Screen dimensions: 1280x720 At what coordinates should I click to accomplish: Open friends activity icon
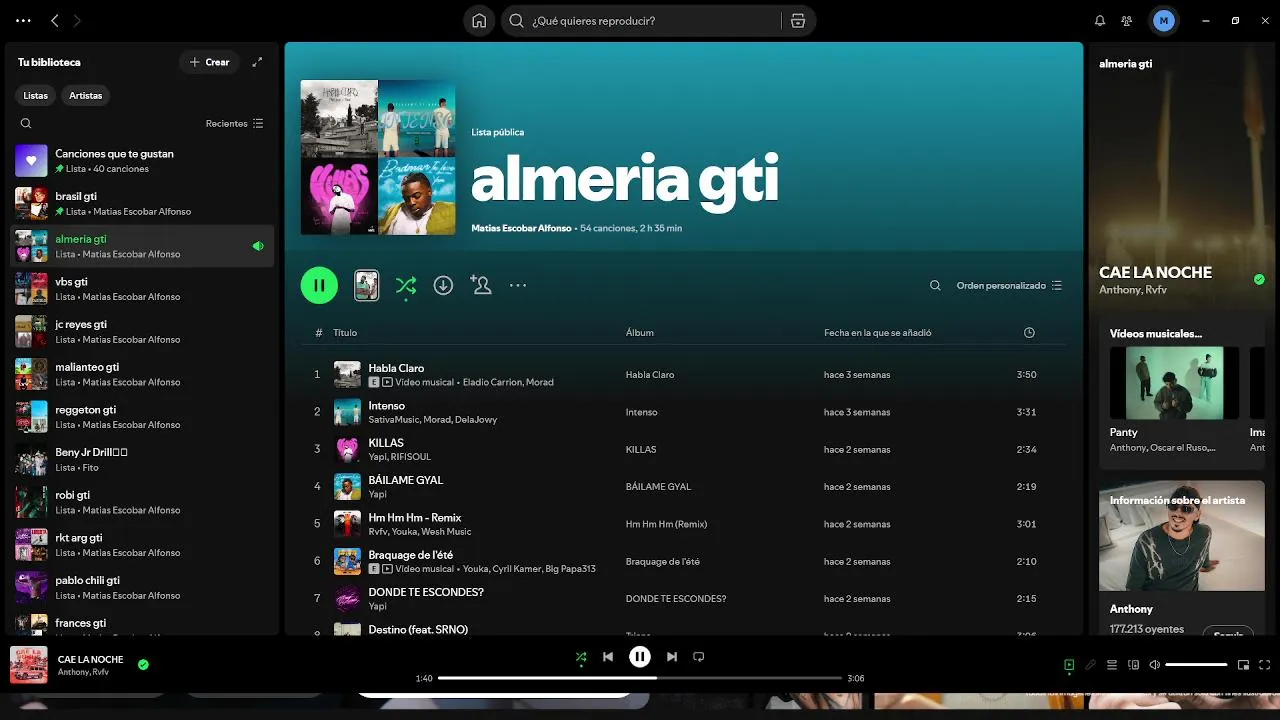[1127, 20]
